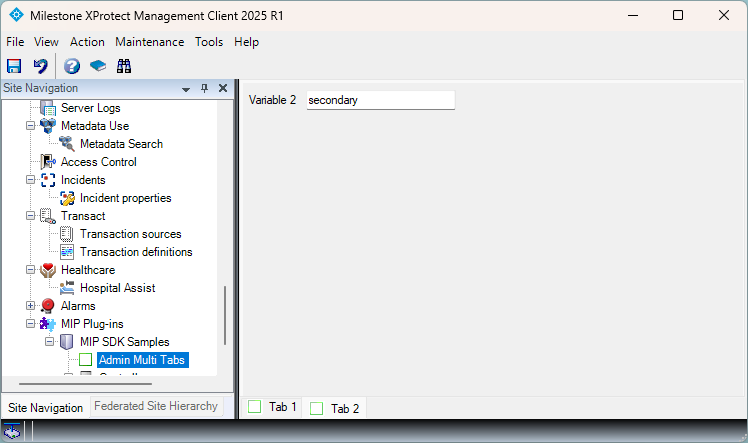
Task: Click the Undo toolbar icon
Action: pyautogui.click(x=40, y=66)
